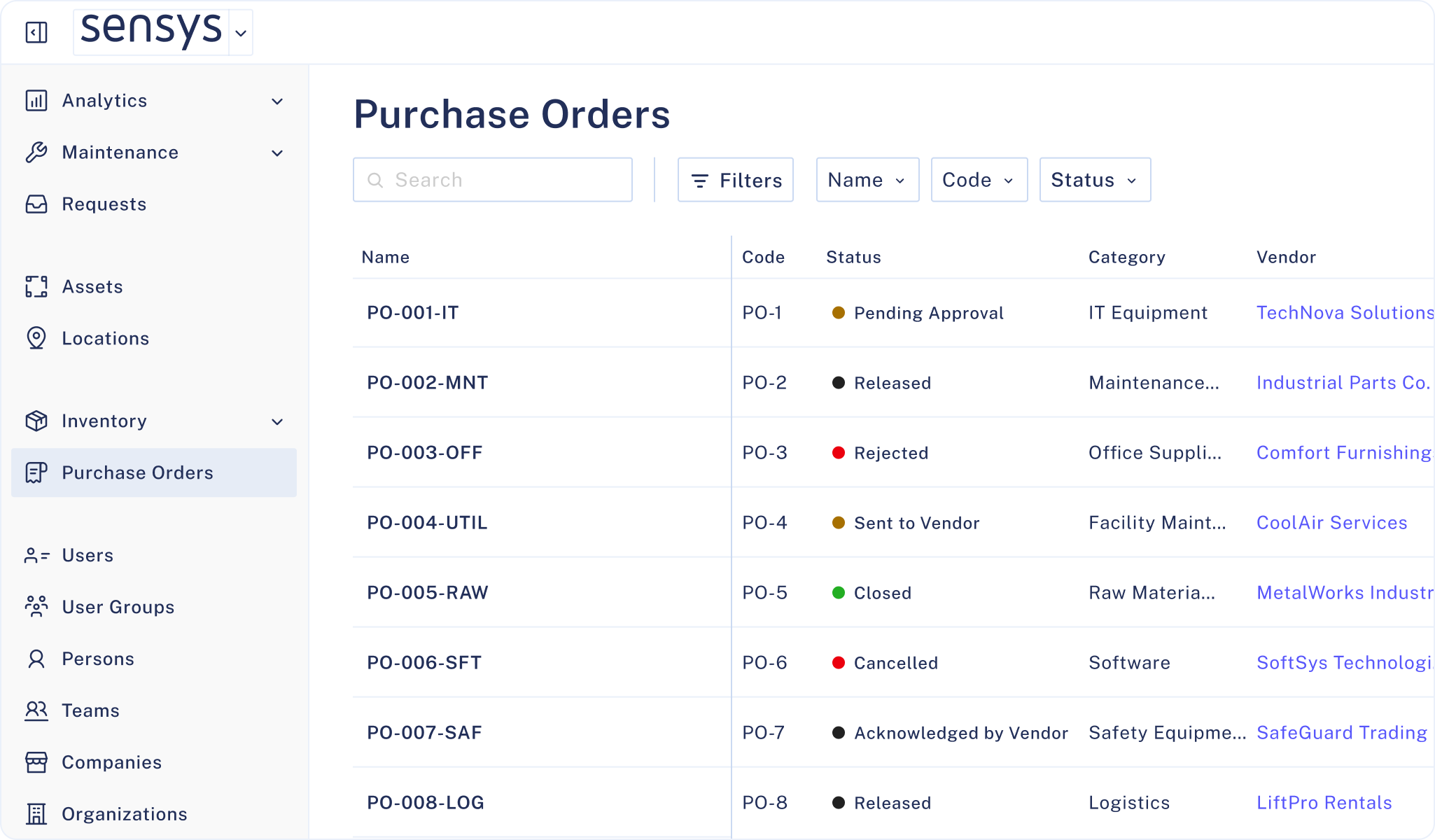Screen dimensions: 1435x840
Task: Click the Filters button
Action: point(735,180)
